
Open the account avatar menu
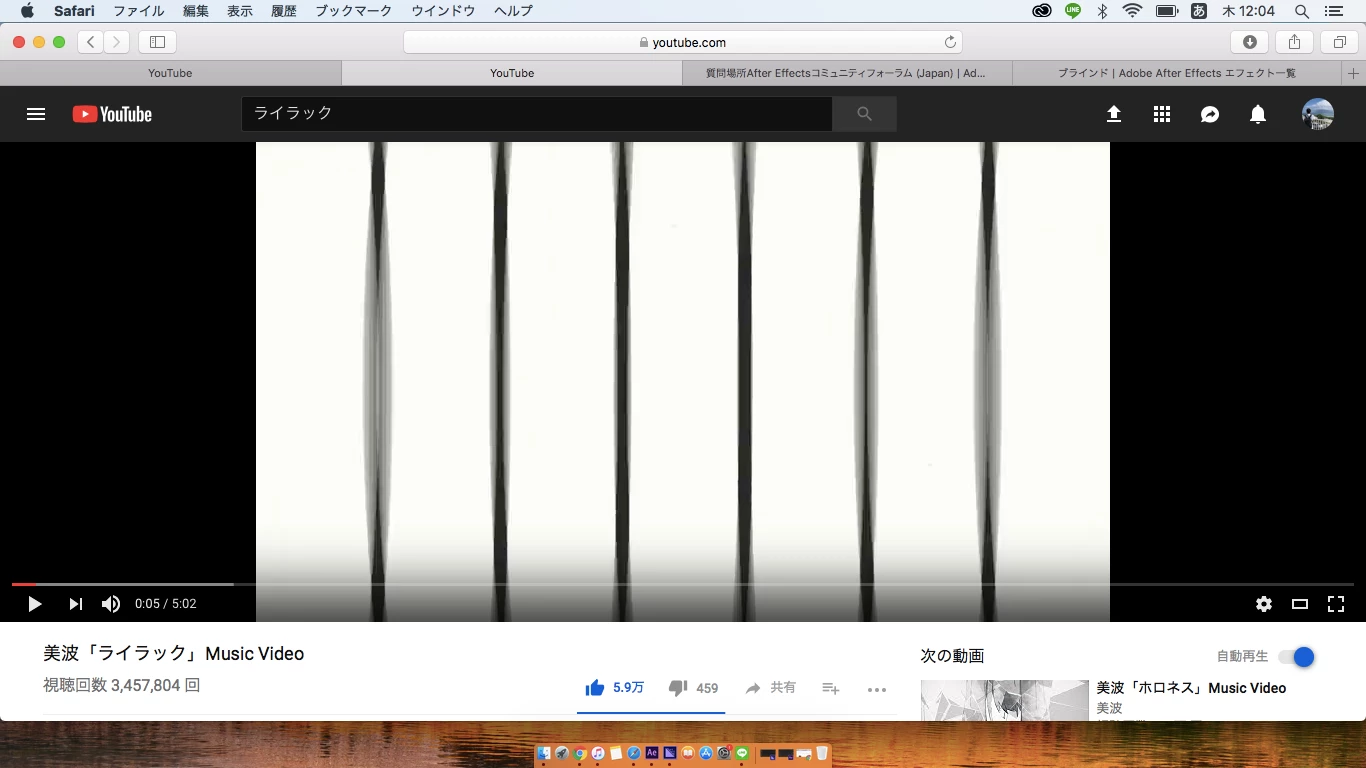point(1317,114)
